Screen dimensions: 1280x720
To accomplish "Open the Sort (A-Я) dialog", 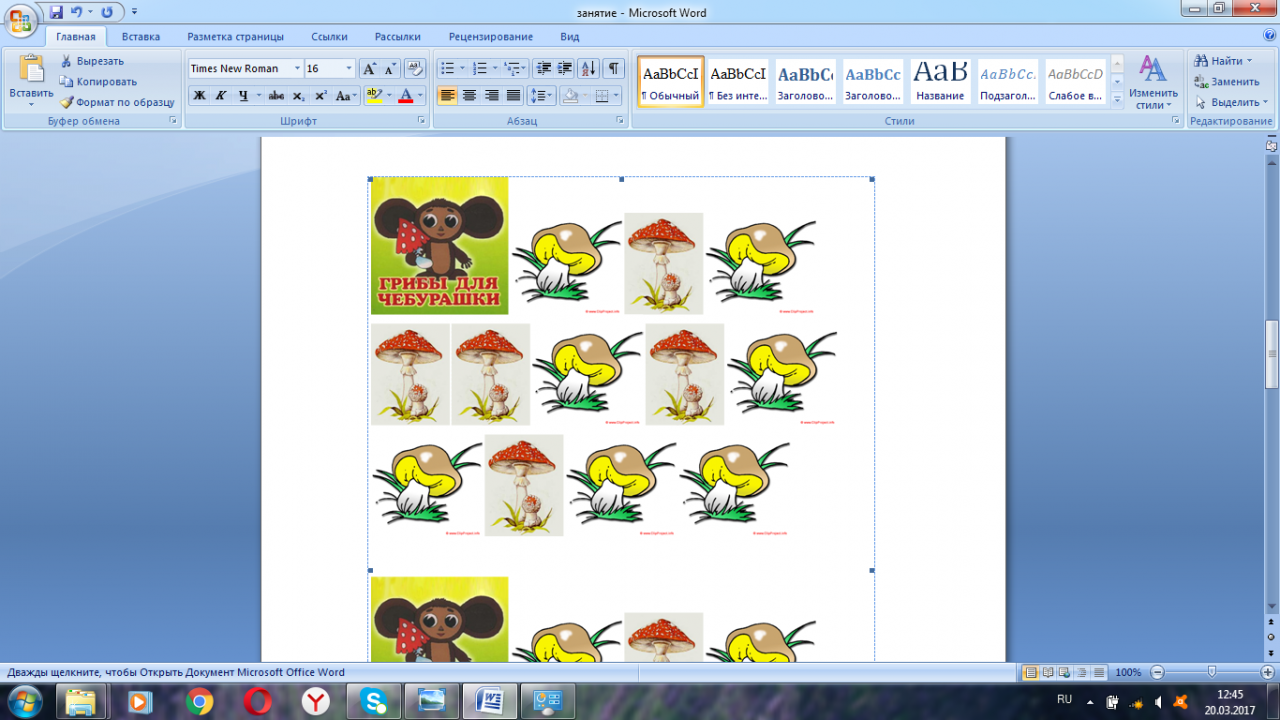I will click(588, 68).
